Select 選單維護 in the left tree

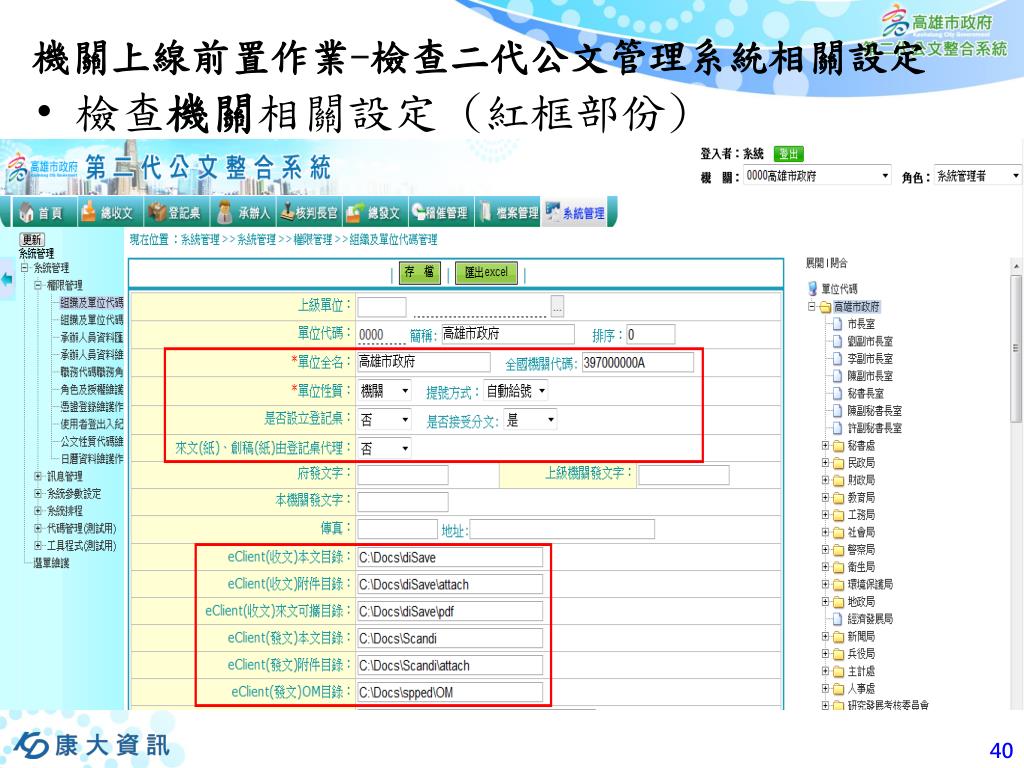click(x=52, y=563)
